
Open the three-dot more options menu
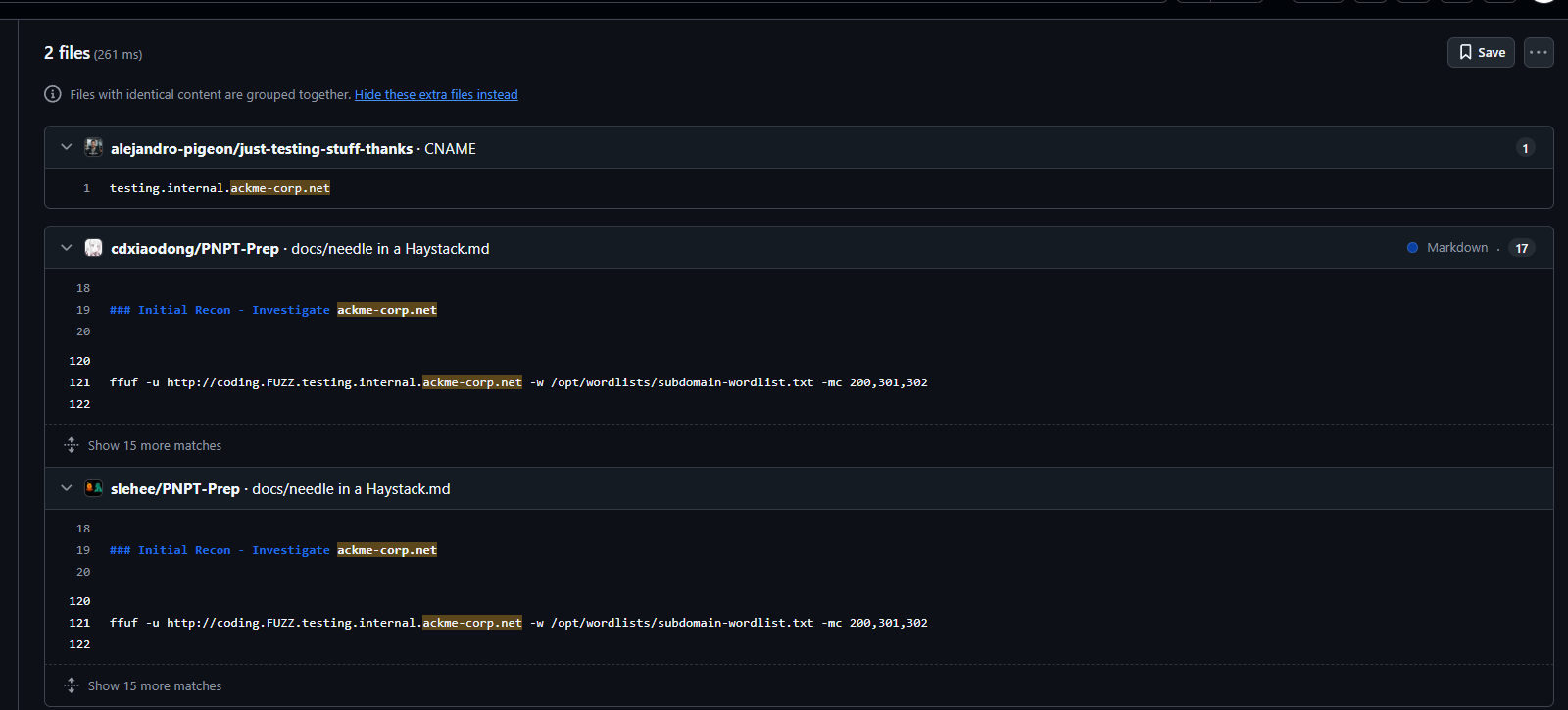click(1539, 53)
